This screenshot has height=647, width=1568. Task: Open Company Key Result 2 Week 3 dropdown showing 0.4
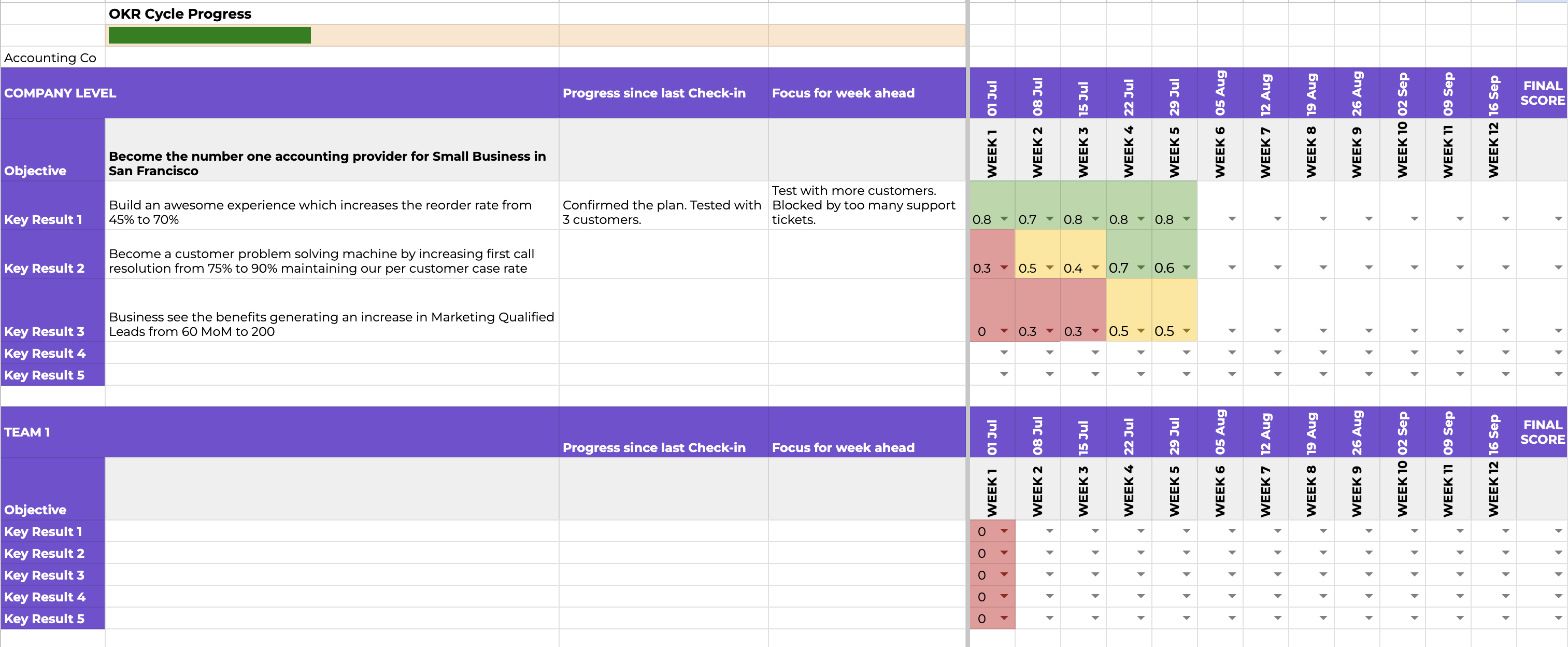point(1095,268)
